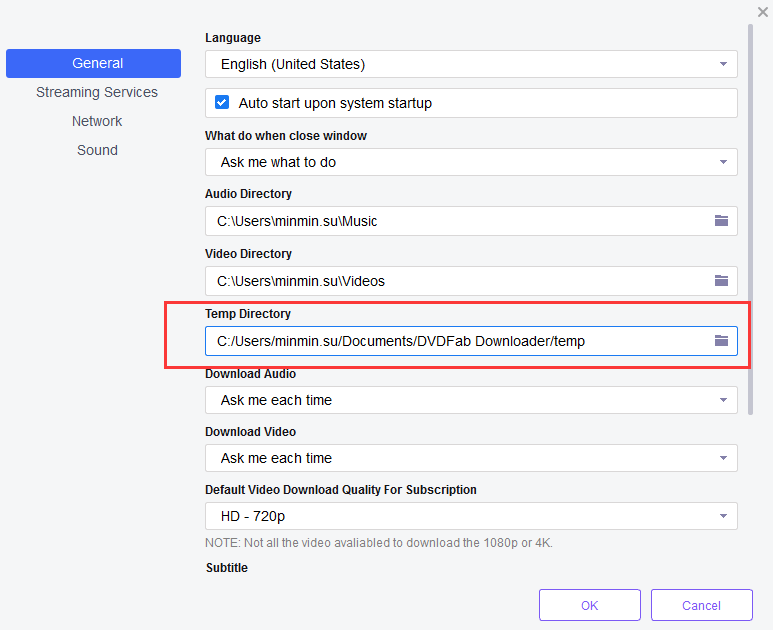Focus the Video Directory path field
773x630 pixels.
coord(450,281)
